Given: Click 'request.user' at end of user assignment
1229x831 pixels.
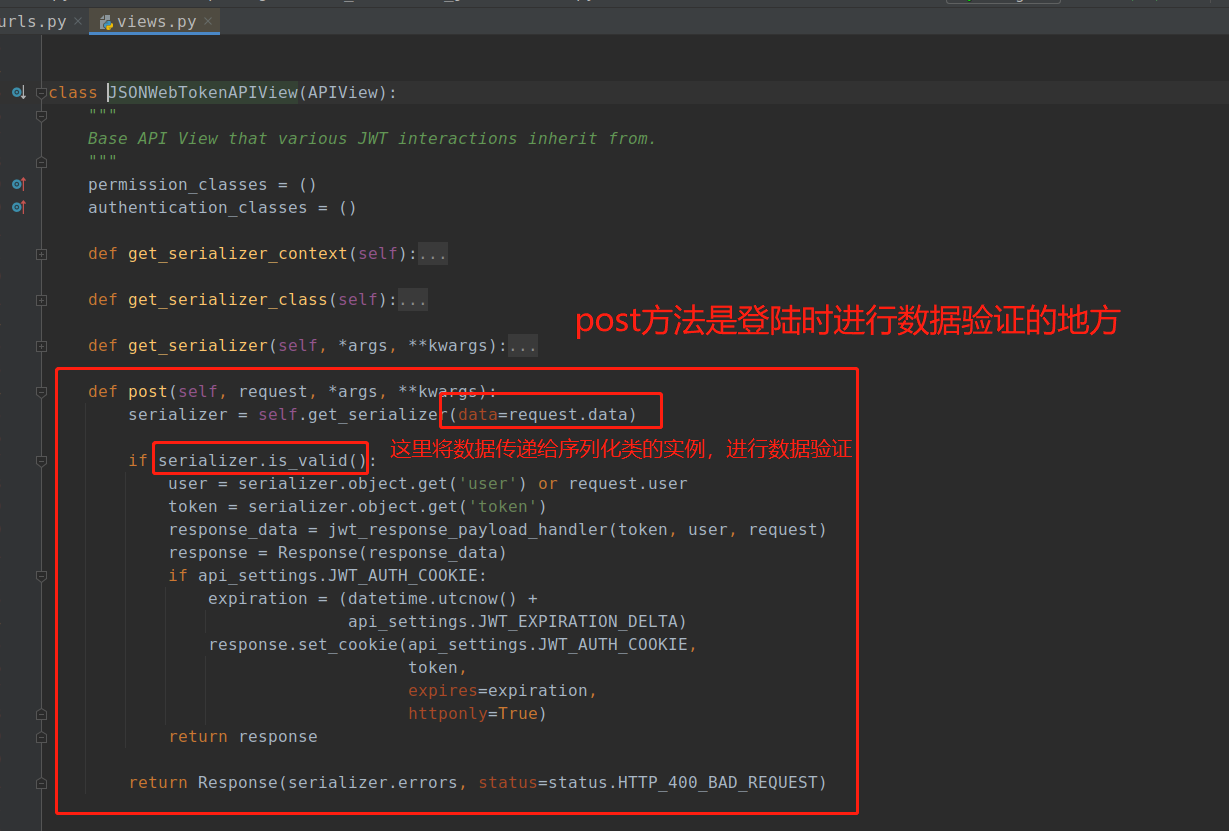Looking at the screenshot, I should point(628,484).
